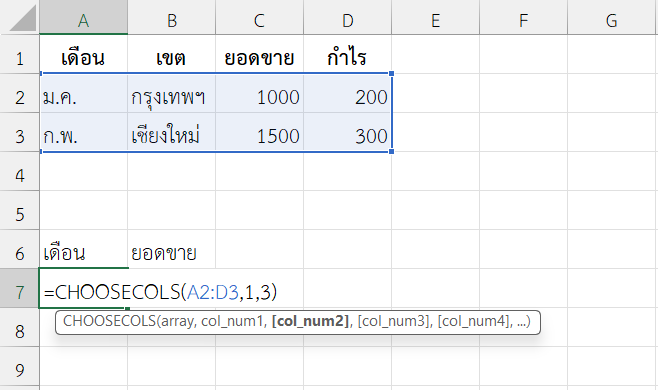Click empty cell F4
658x390 pixels.
(x=523, y=171)
